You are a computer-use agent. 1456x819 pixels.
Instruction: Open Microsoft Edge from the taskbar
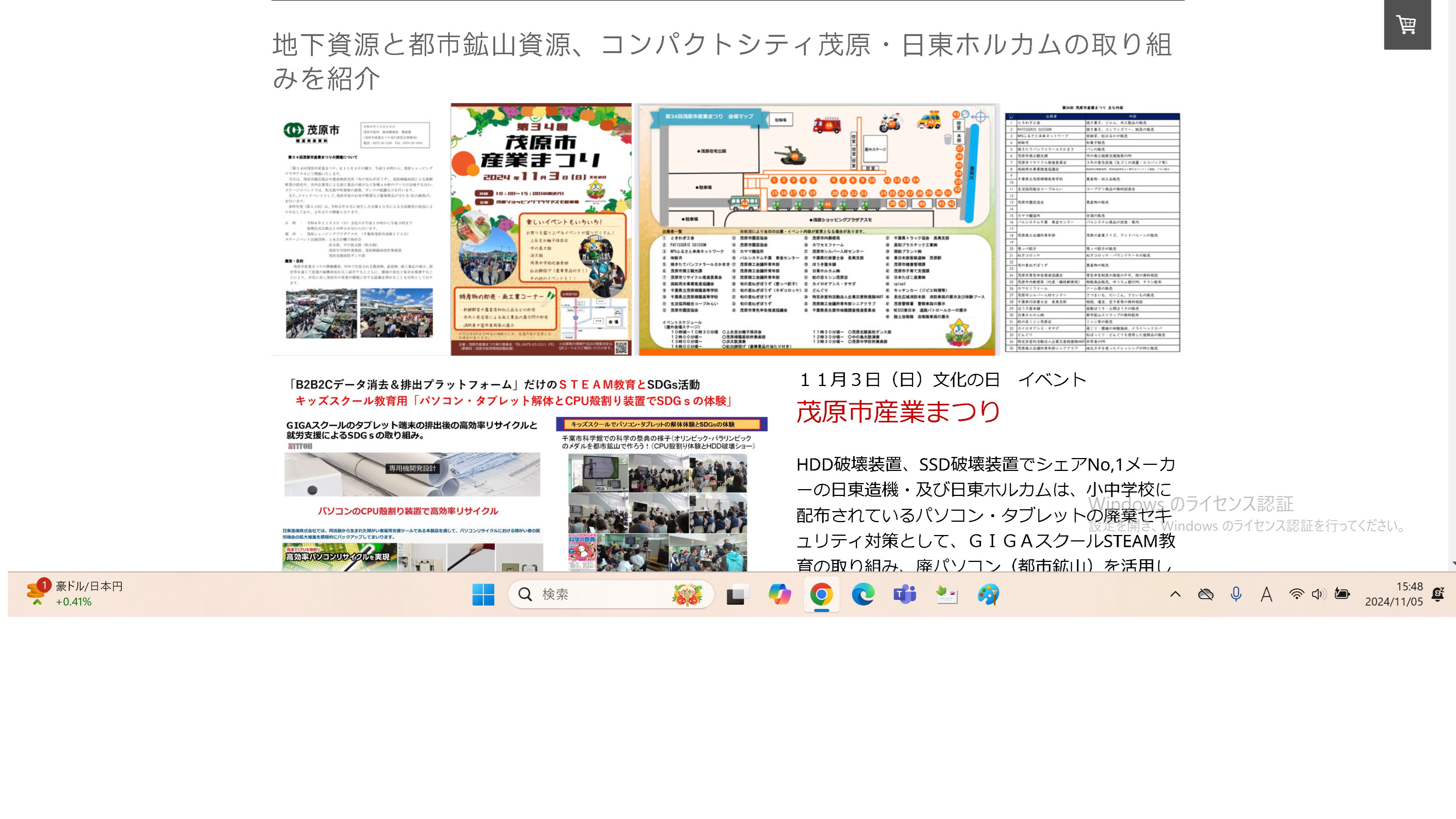[864, 594]
